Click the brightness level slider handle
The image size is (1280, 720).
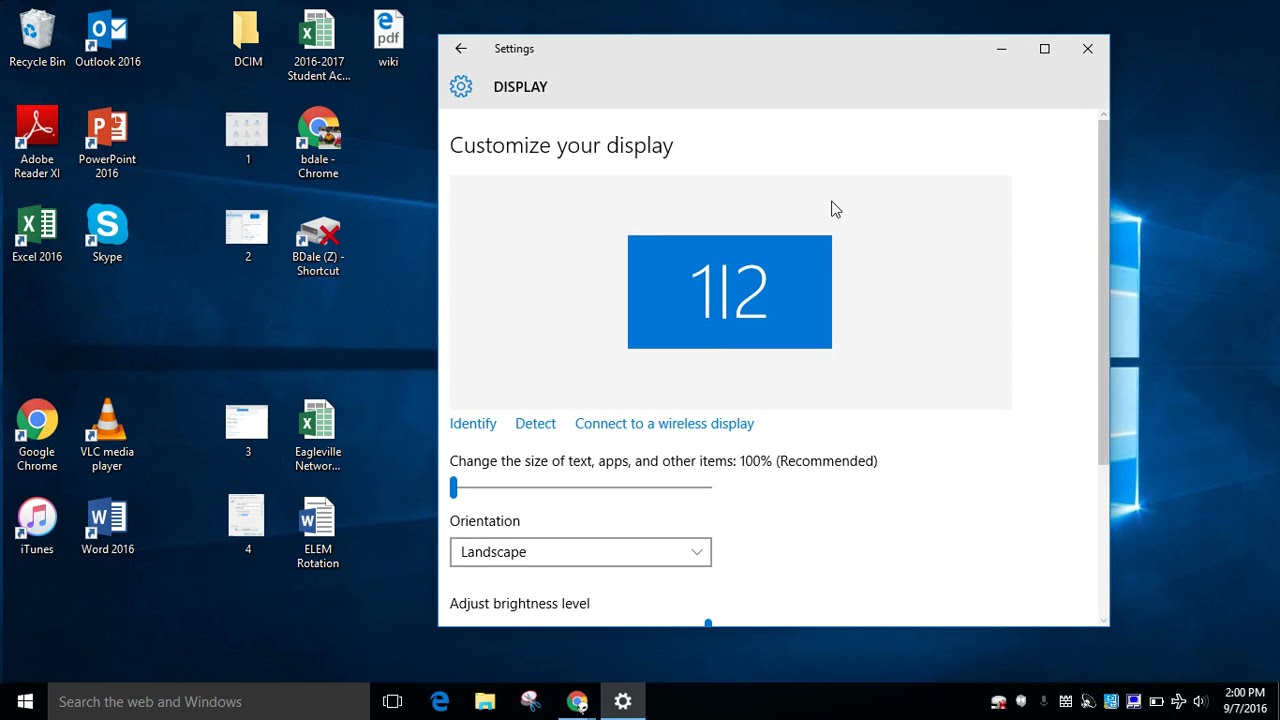[x=708, y=623]
